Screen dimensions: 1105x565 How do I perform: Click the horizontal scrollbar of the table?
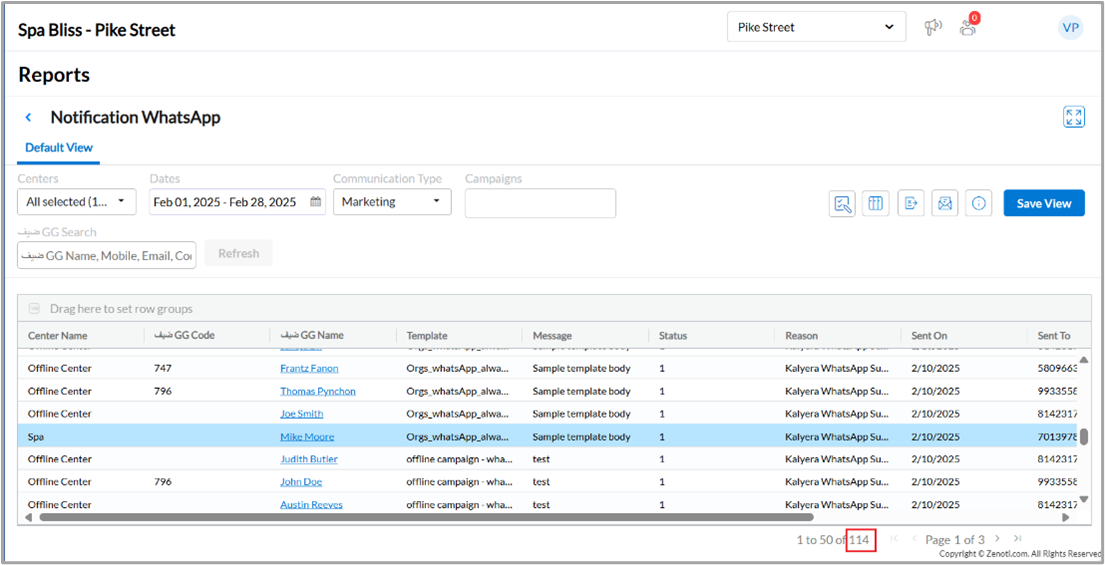click(426, 517)
